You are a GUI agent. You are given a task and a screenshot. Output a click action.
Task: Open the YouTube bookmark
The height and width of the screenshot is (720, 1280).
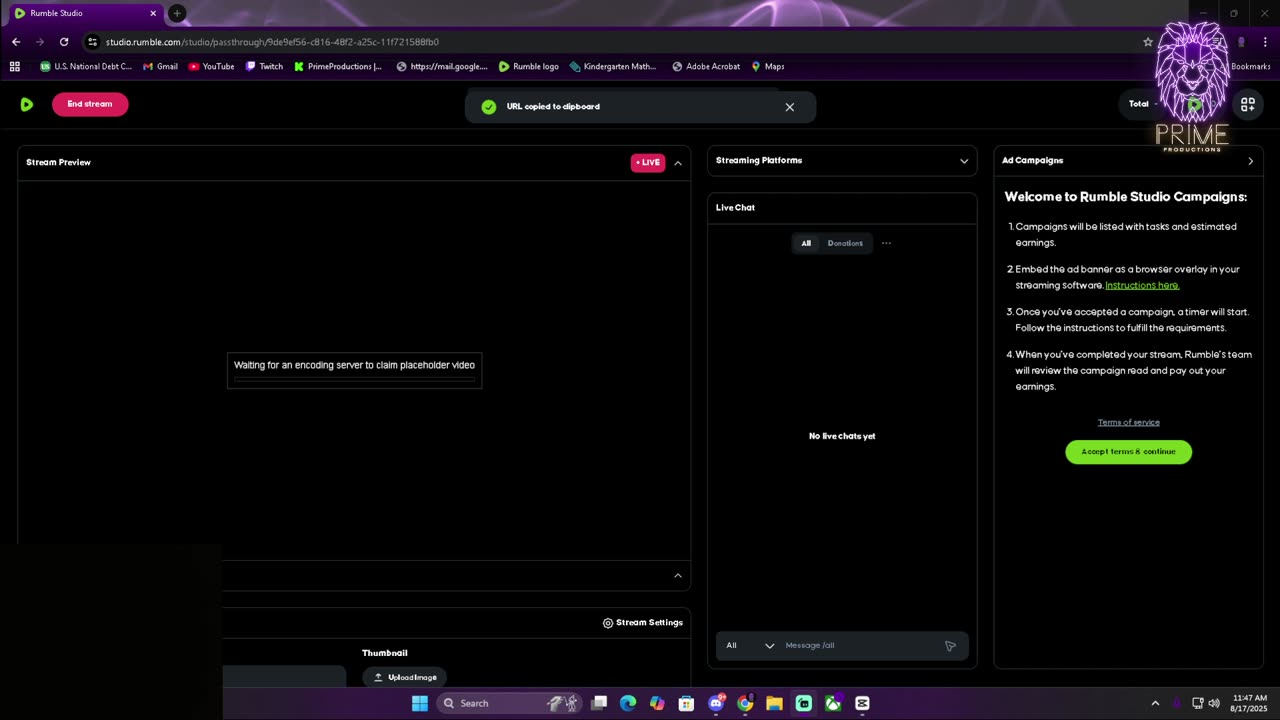211,67
